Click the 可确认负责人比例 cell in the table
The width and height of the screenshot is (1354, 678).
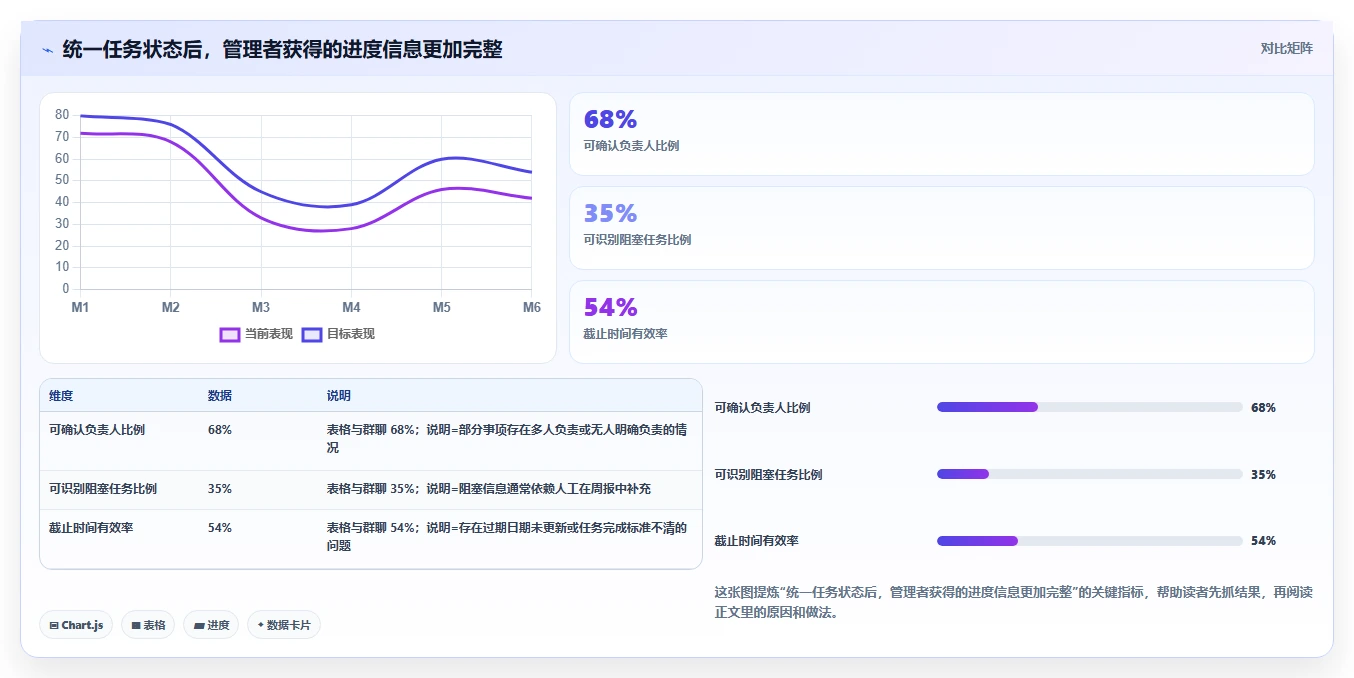97,430
